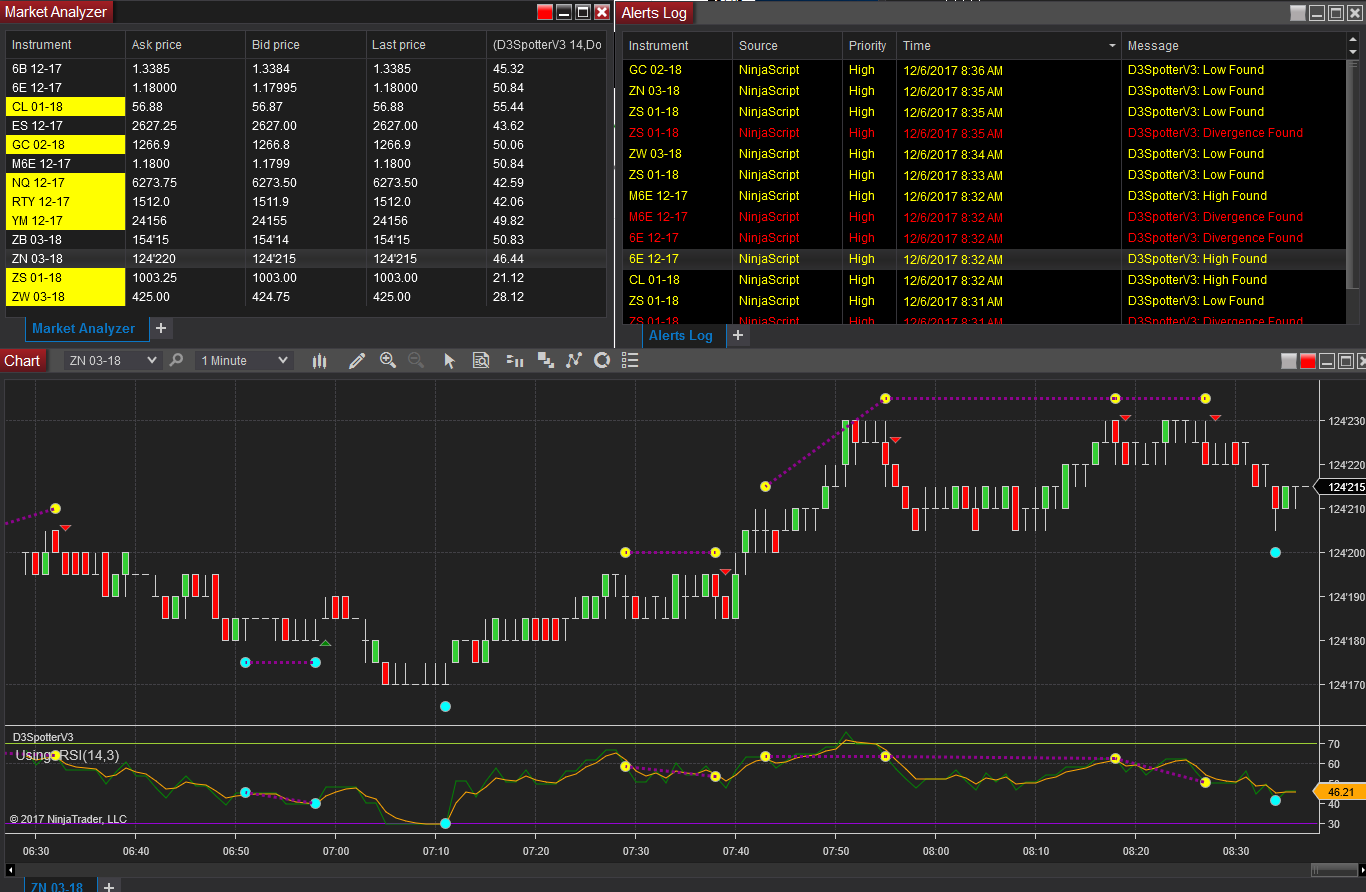Open the Indicators icon in Chart toolbar

point(574,361)
